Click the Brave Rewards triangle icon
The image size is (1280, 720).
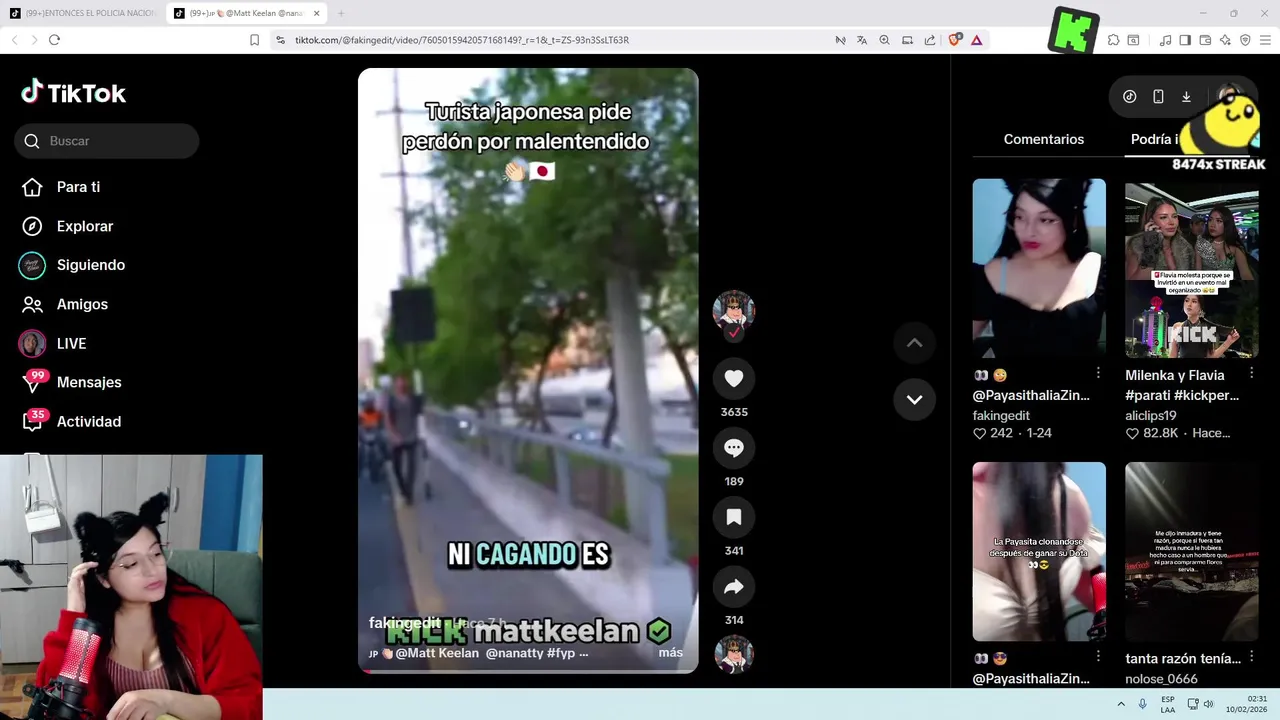click(976, 40)
